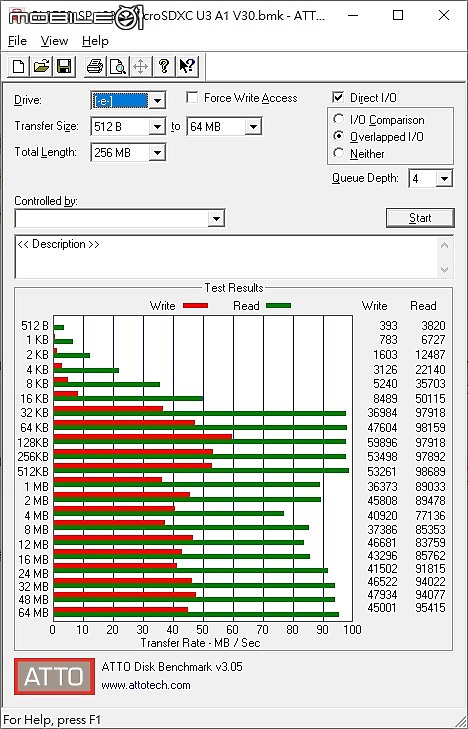The width and height of the screenshot is (468, 729).
Task: Open the Queue Depth dropdown
Action: (x=444, y=179)
